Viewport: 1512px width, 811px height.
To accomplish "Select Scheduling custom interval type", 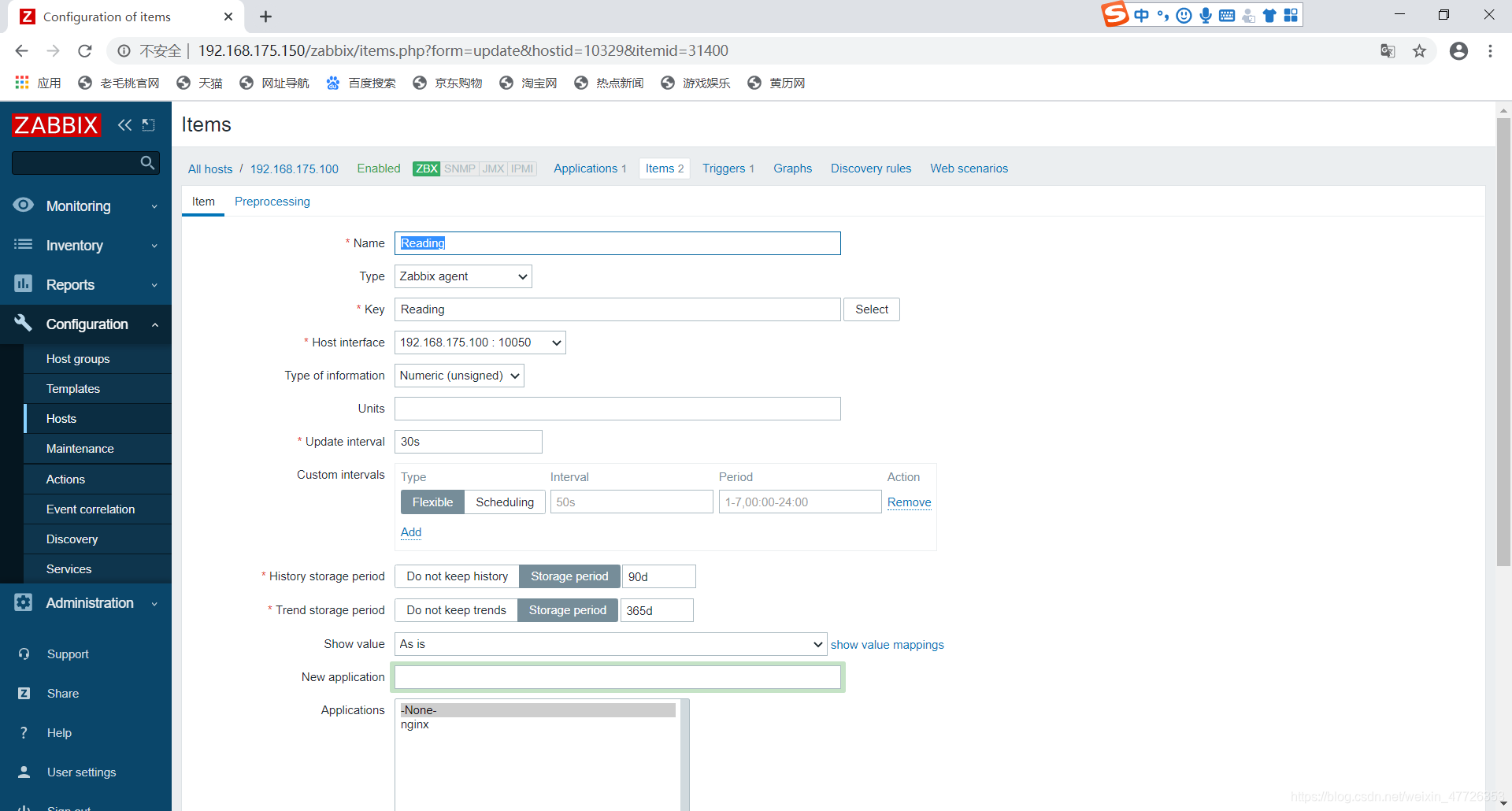I will [x=505, y=502].
